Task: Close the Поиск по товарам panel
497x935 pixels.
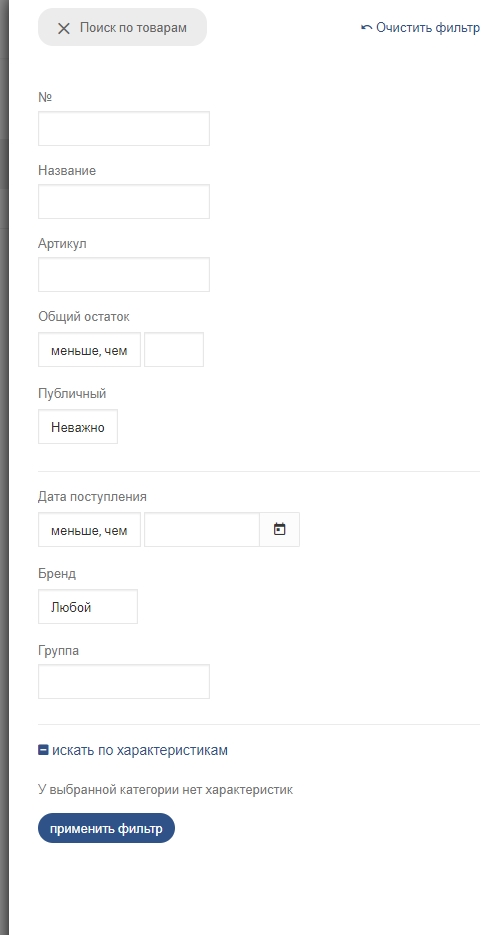Action: click(64, 28)
